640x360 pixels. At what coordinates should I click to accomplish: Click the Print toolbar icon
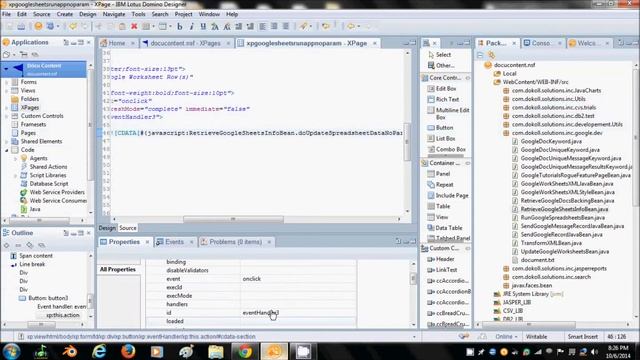pos(21,27)
